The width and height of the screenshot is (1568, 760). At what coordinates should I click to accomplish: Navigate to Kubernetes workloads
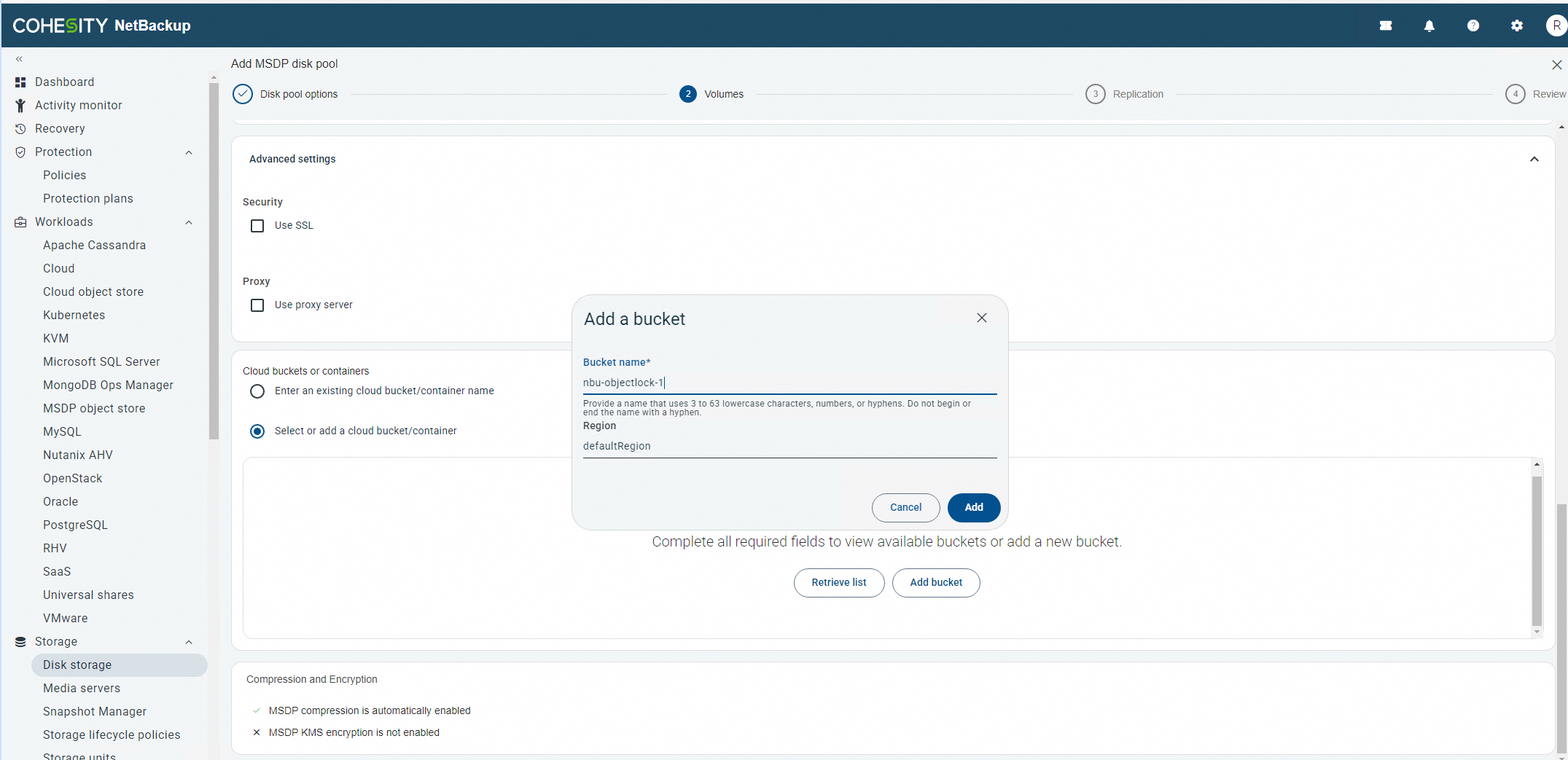tap(74, 316)
